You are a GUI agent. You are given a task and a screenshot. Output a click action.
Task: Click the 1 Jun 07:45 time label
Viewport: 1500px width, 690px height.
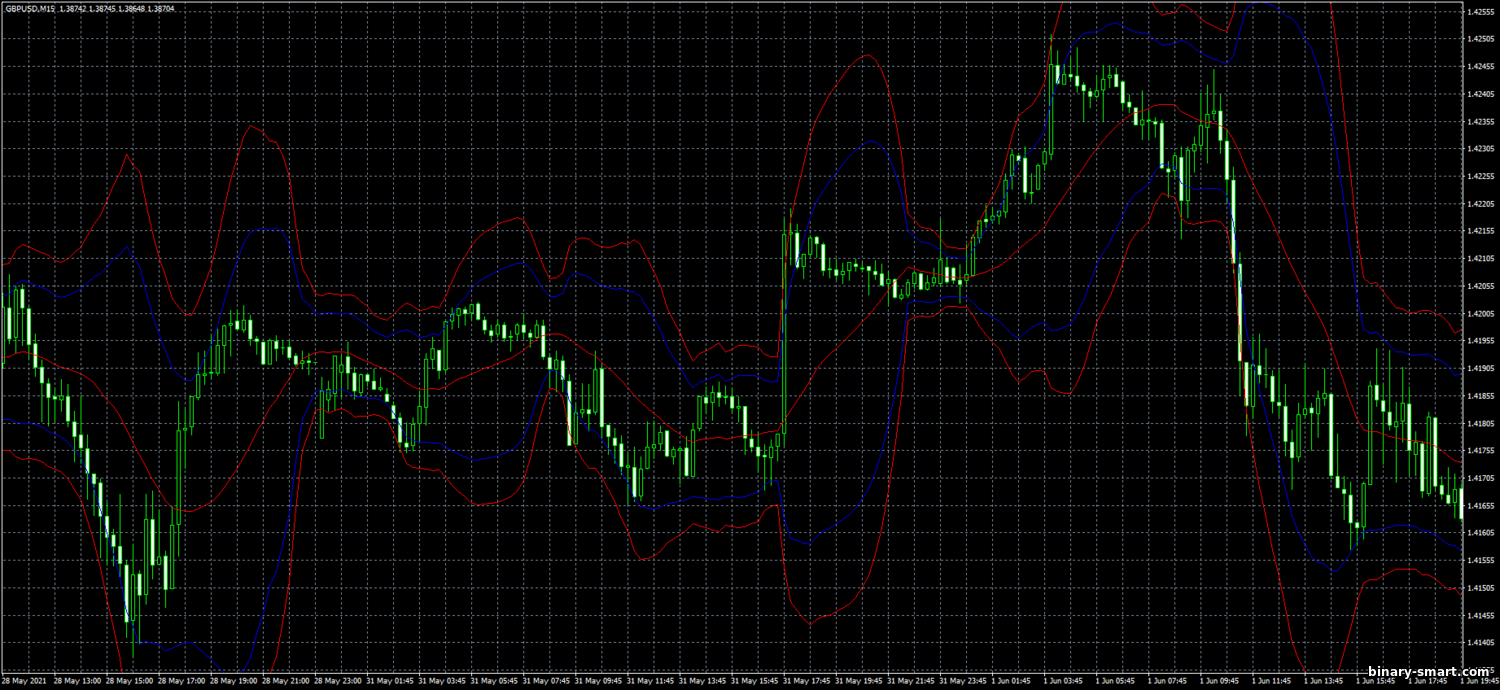(1168, 680)
